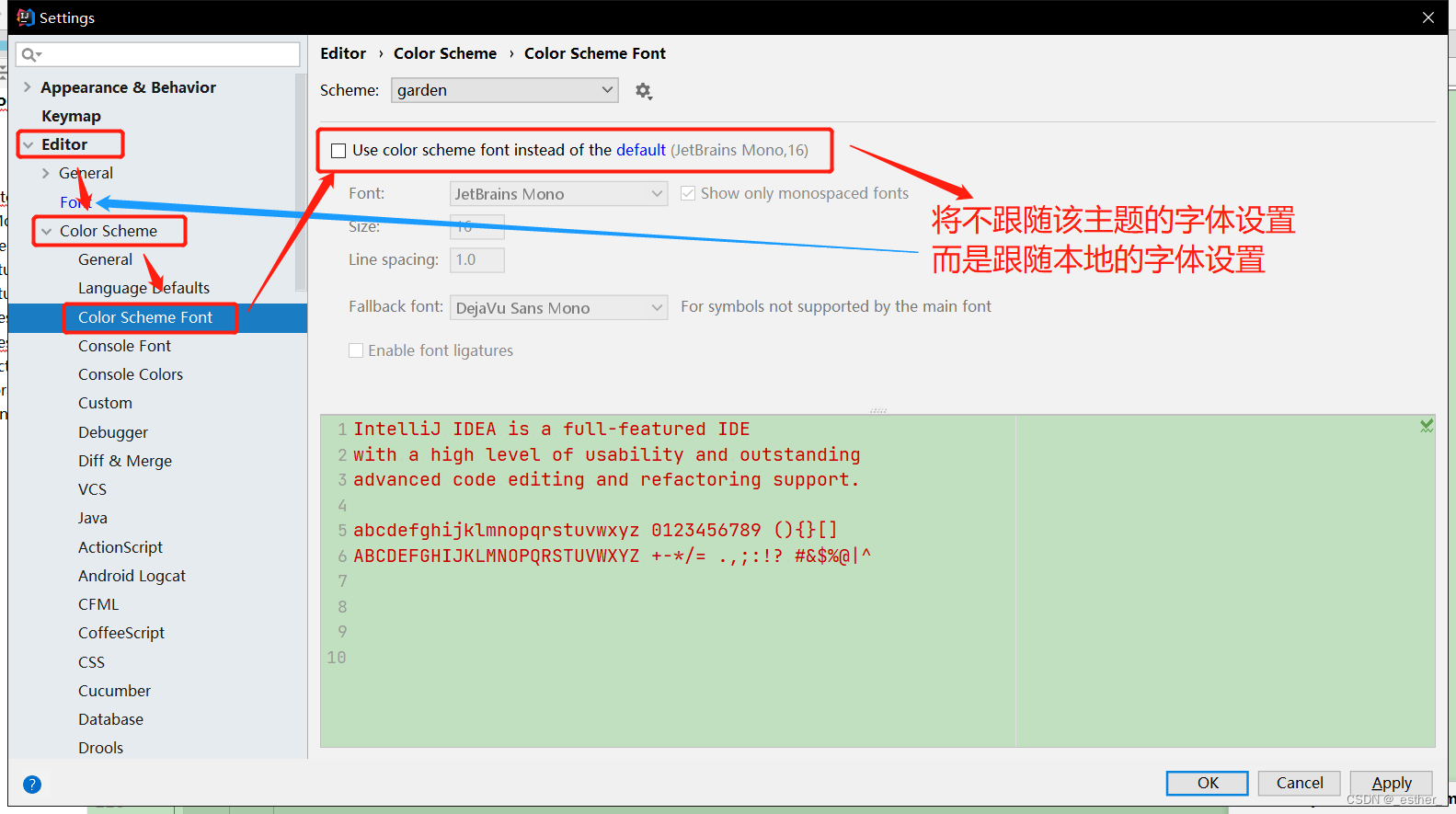Click the IntelliJ logo in the title bar
Image resolution: width=1456 pixels, height=814 pixels.
[26, 17]
